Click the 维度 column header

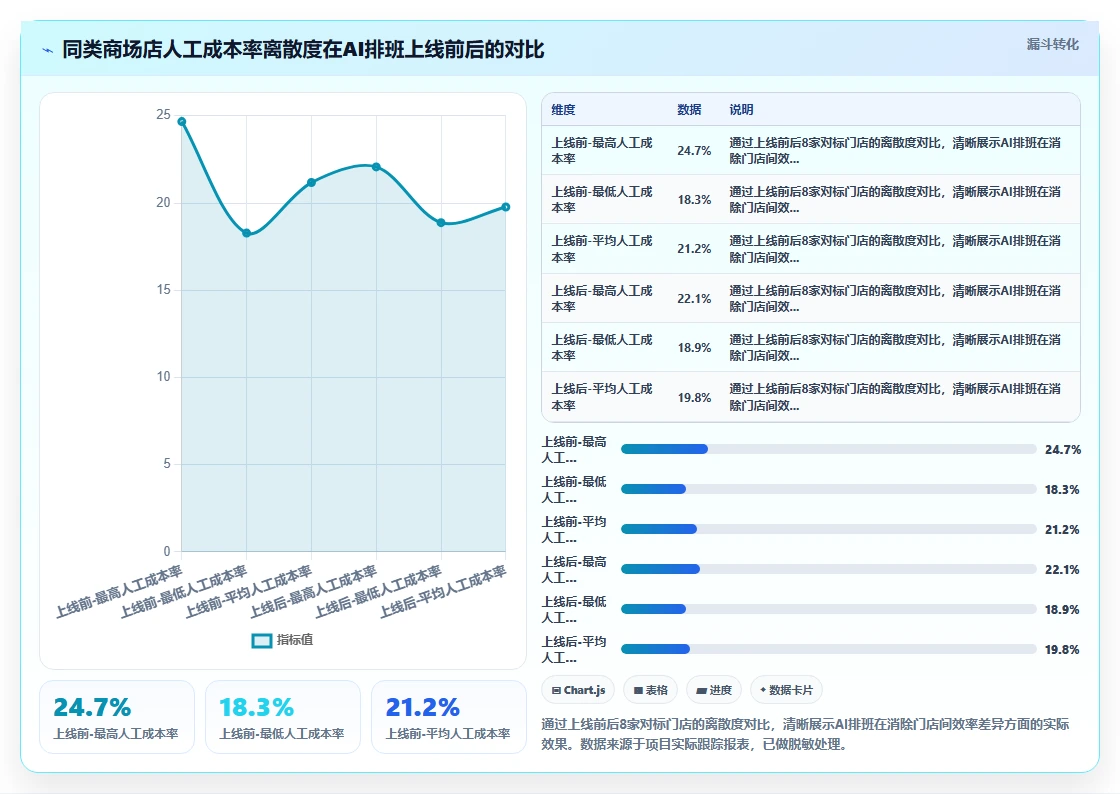(563, 110)
